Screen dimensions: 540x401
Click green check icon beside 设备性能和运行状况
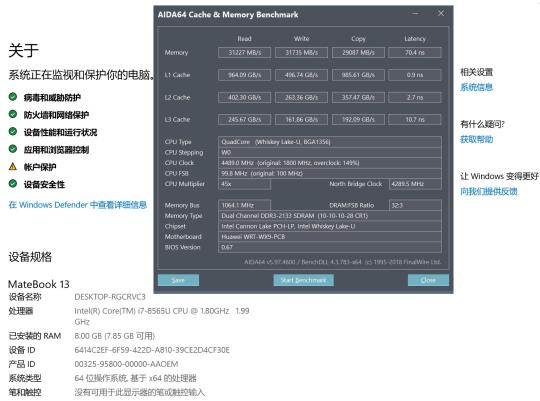click(x=13, y=131)
